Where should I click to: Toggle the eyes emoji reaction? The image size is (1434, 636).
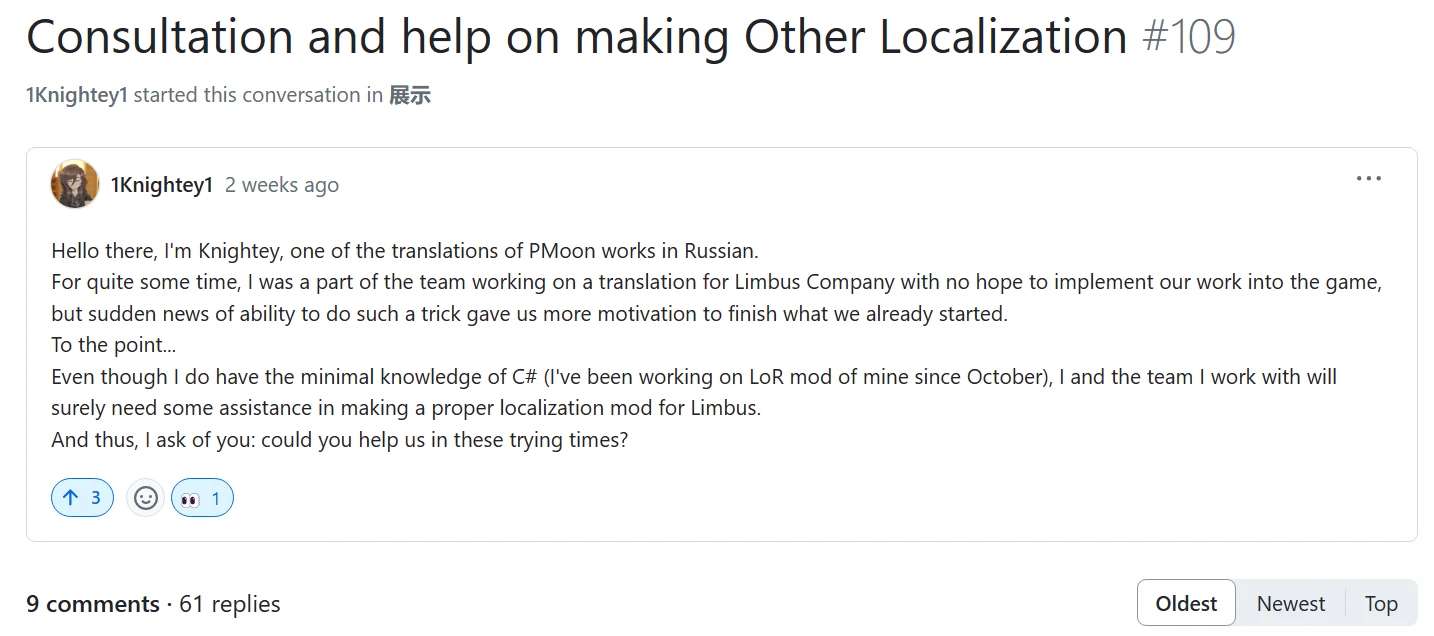202,498
